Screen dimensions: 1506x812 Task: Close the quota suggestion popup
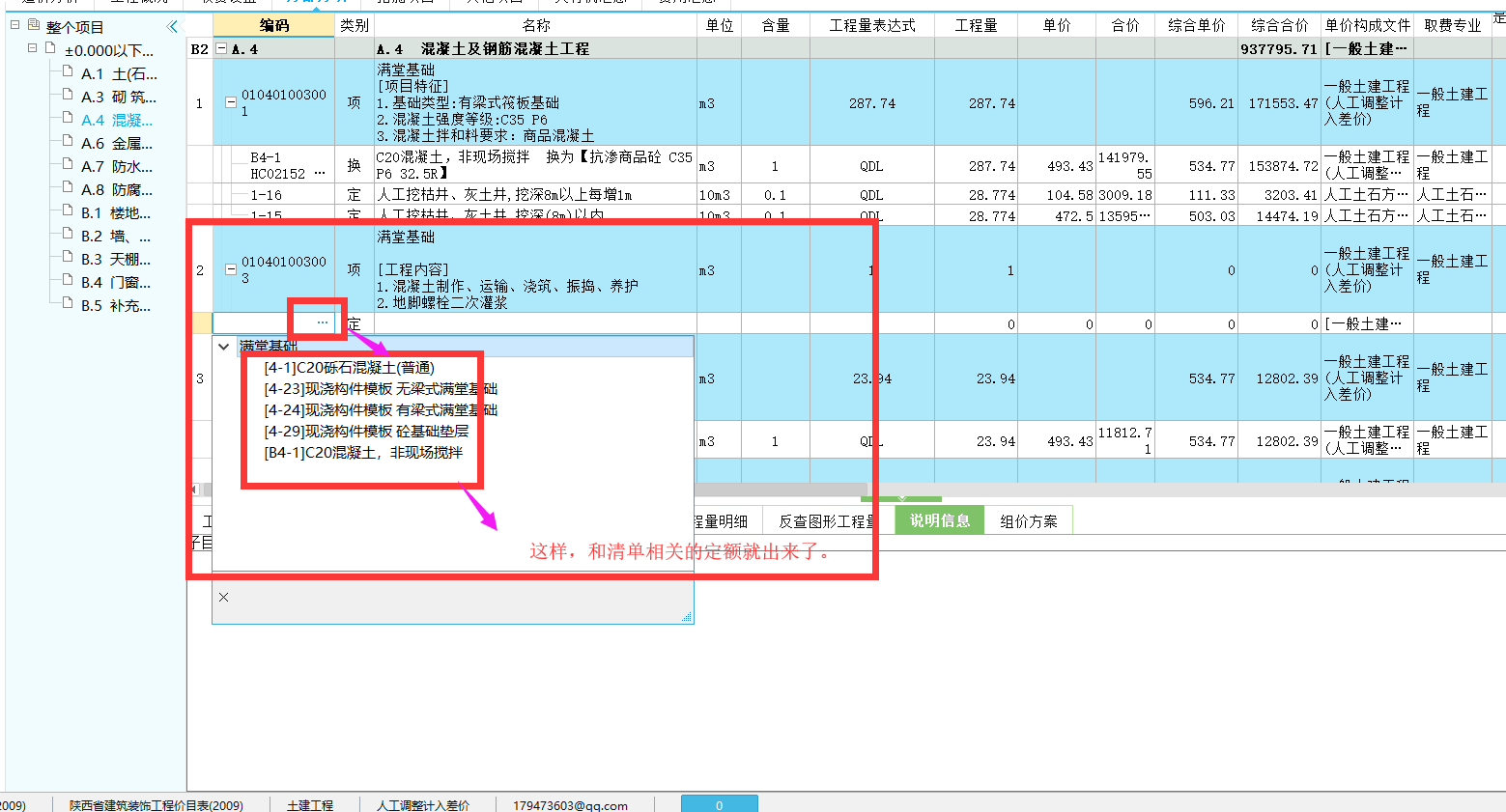pyautogui.click(x=223, y=598)
